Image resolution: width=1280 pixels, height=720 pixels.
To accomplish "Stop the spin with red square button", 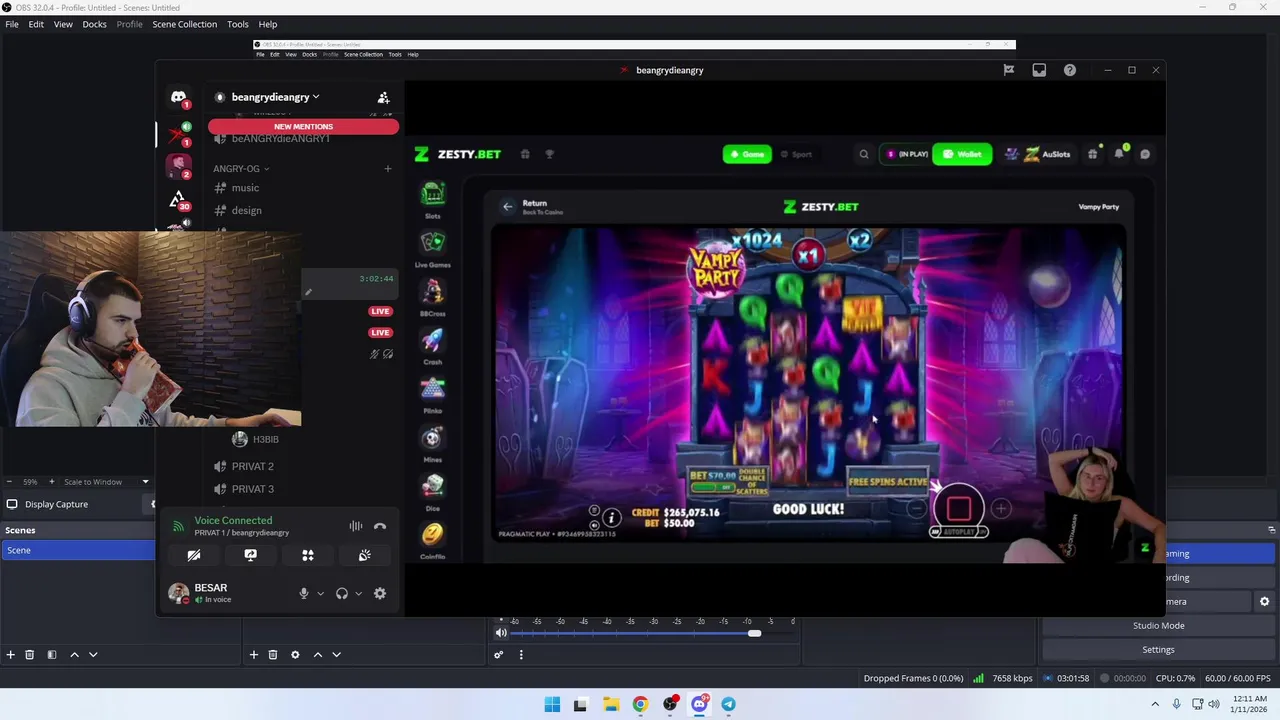I will (x=959, y=508).
